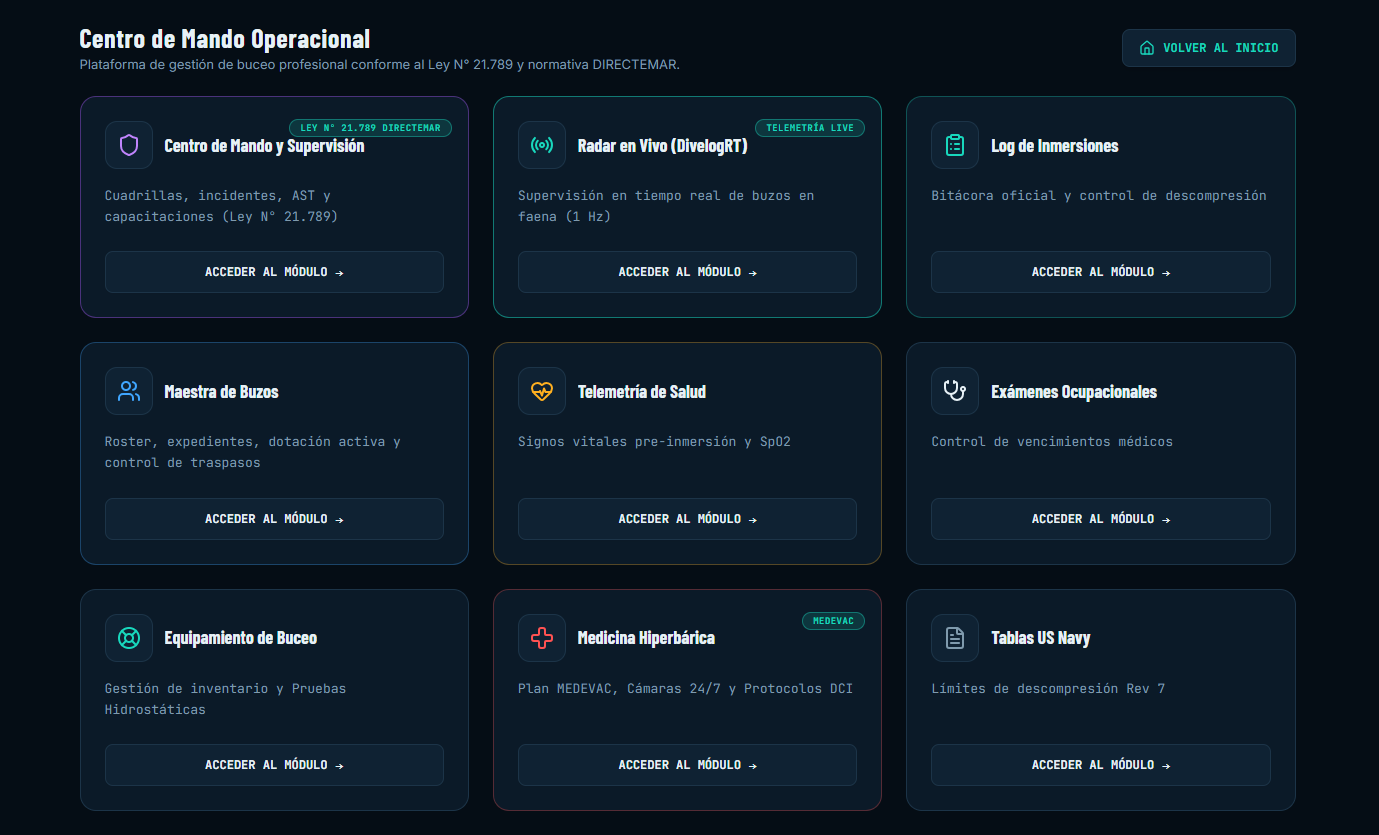This screenshot has width=1379, height=835.
Task: Click the Centro de Mando y Supervisión title
Action: 264,146
